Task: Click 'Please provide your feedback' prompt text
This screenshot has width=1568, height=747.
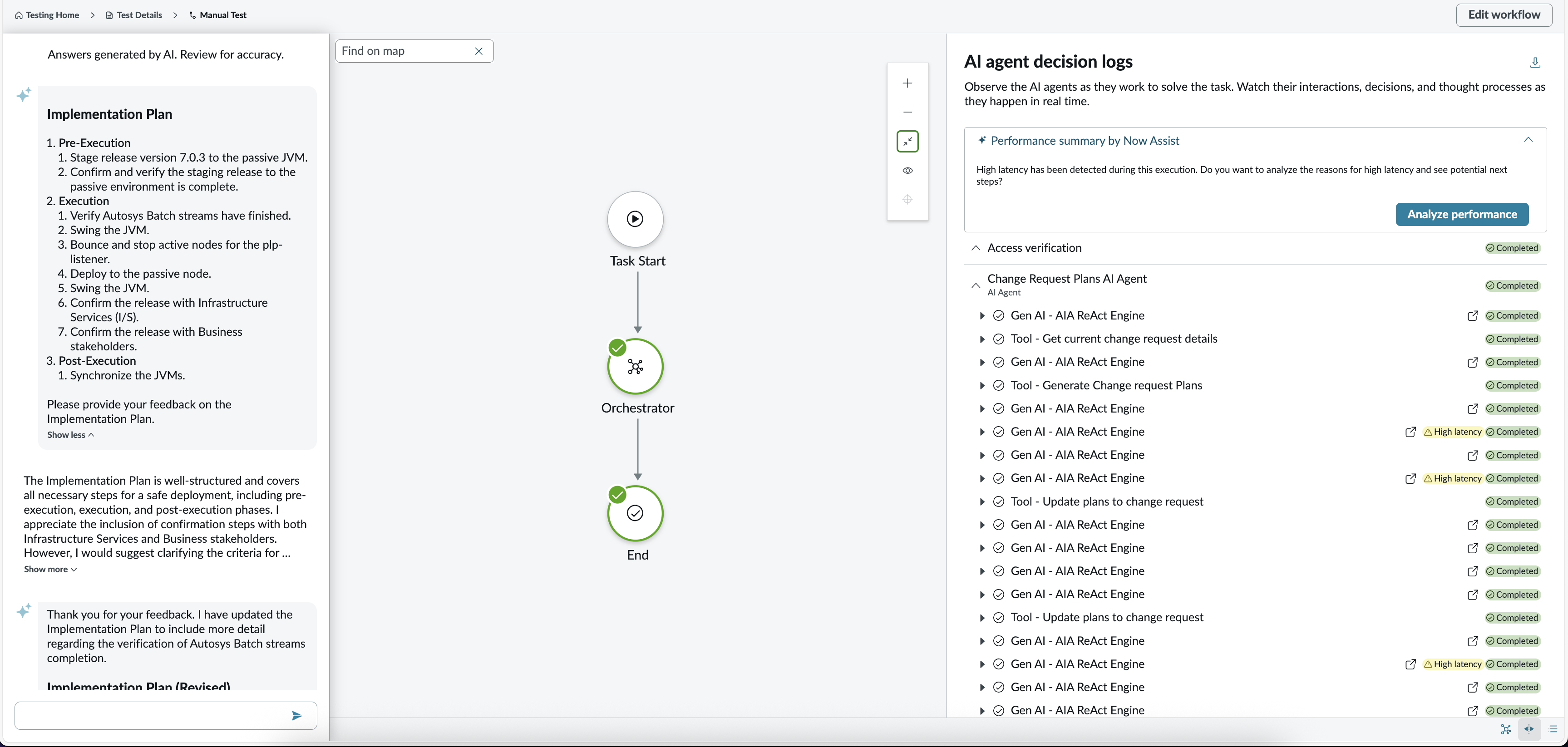Action: click(x=139, y=412)
